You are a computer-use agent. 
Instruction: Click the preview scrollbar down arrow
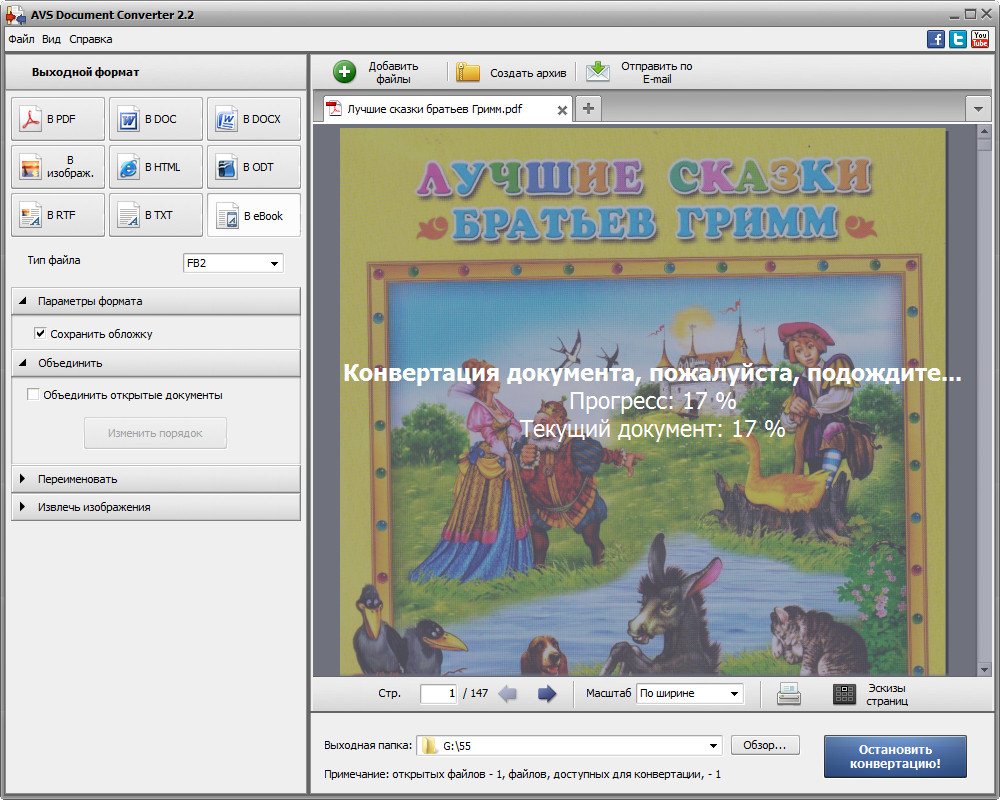pyautogui.click(x=984, y=669)
